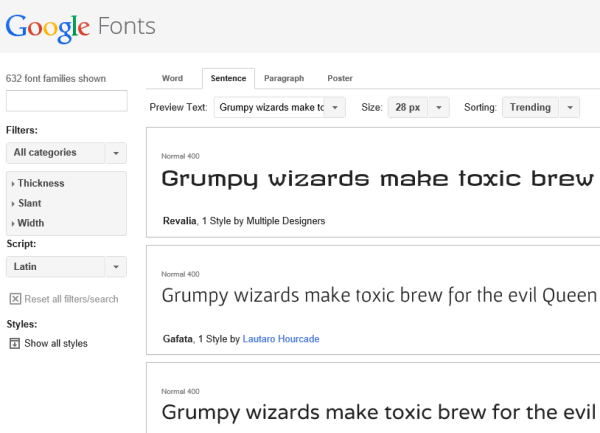
Task: Click Show all styles link
Action: [x=56, y=343]
